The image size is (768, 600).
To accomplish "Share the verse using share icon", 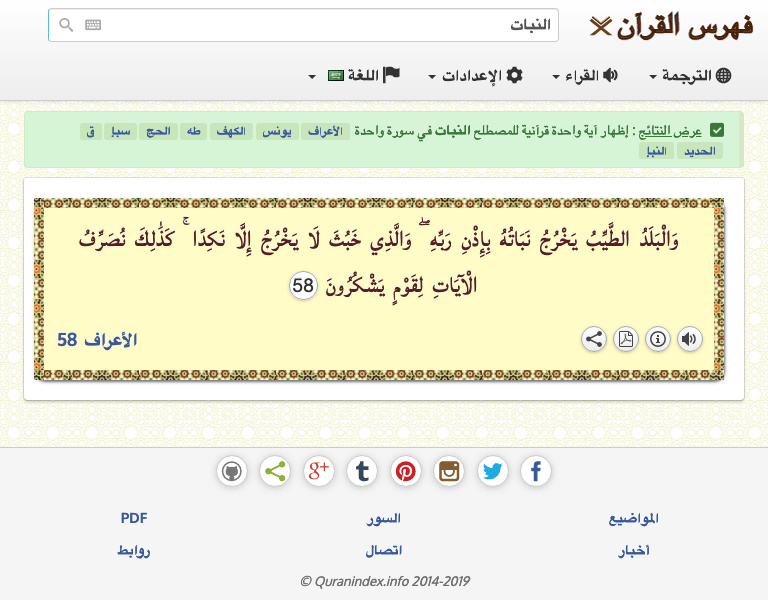I will point(594,339).
